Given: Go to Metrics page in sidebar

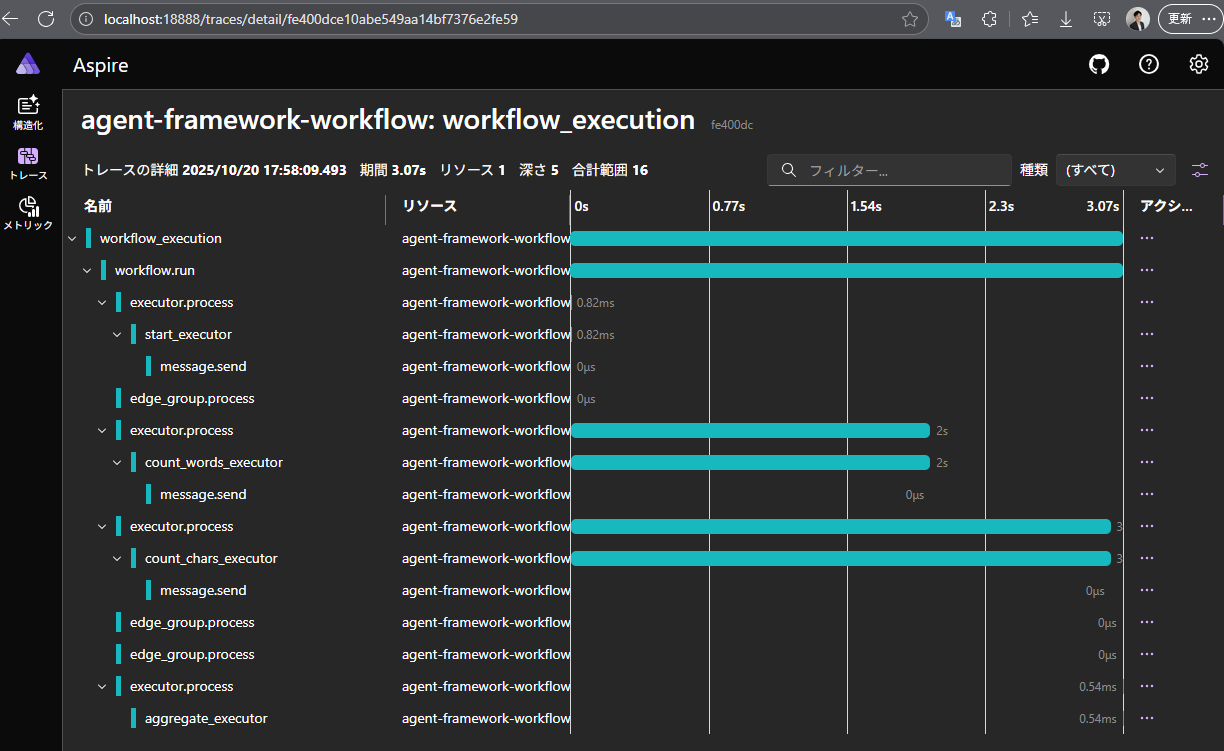Looking at the screenshot, I should pos(28,213).
